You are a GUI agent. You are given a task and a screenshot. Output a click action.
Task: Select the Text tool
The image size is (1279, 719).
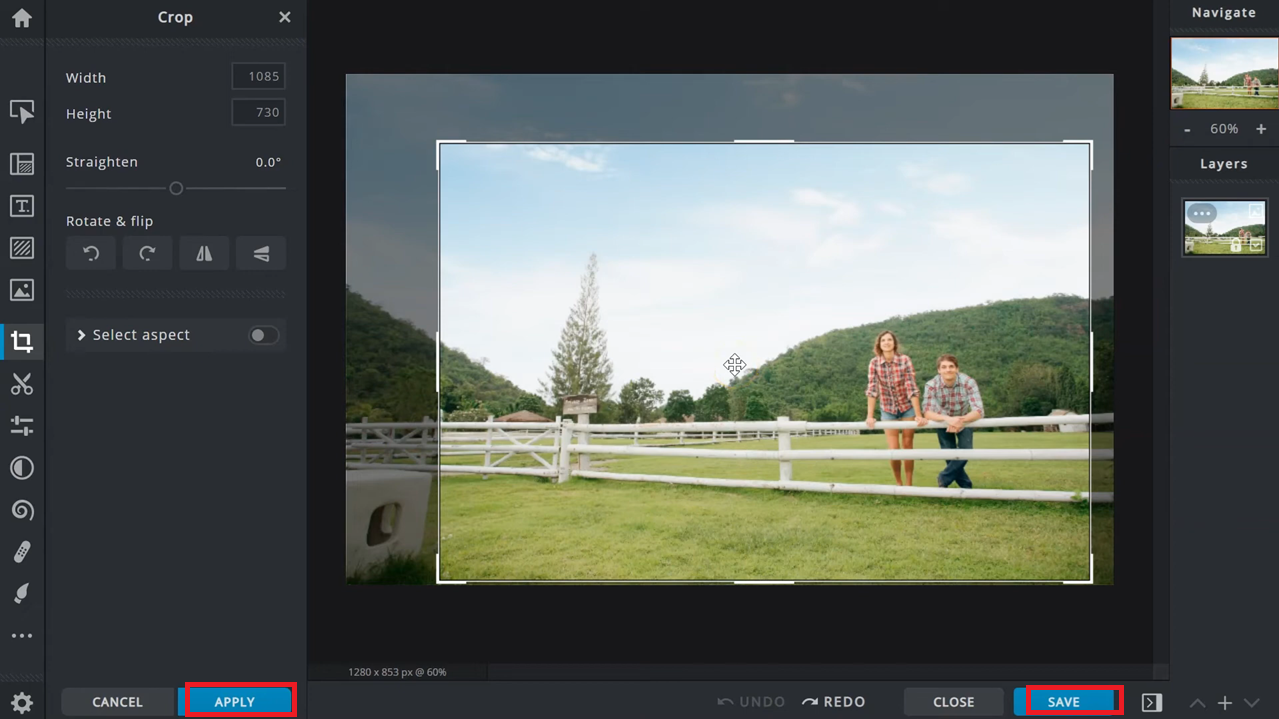click(x=21, y=206)
